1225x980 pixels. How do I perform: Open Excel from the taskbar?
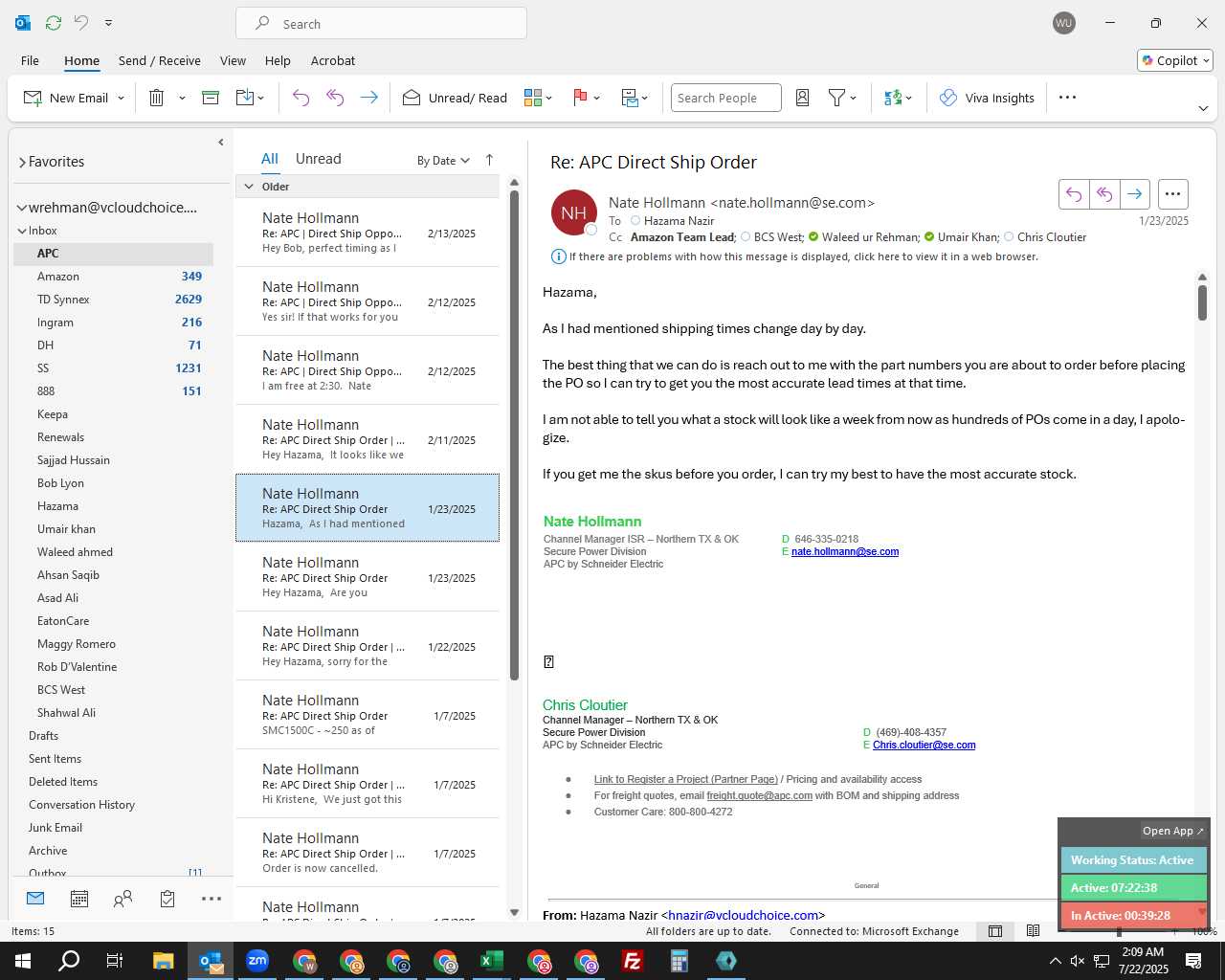tap(492, 961)
